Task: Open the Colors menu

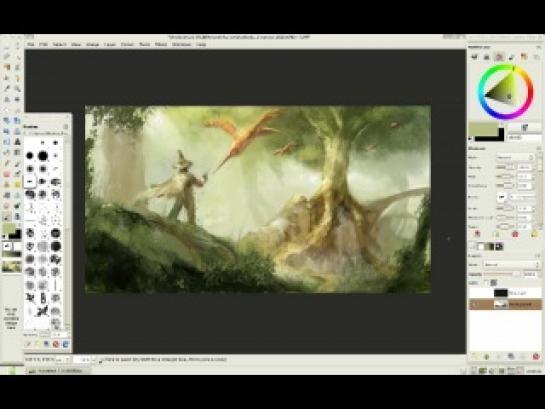Action: tap(127, 44)
